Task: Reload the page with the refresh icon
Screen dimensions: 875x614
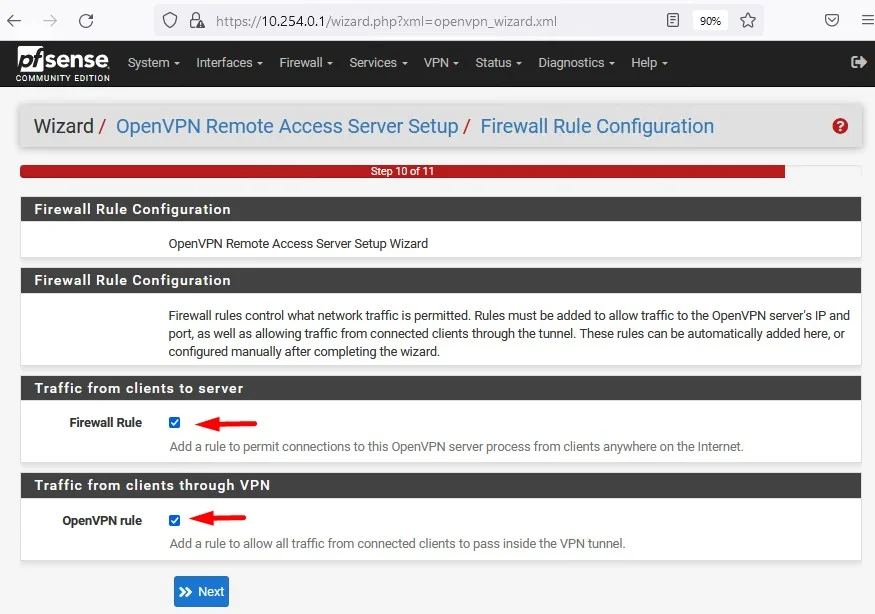Action: pos(86,21)
